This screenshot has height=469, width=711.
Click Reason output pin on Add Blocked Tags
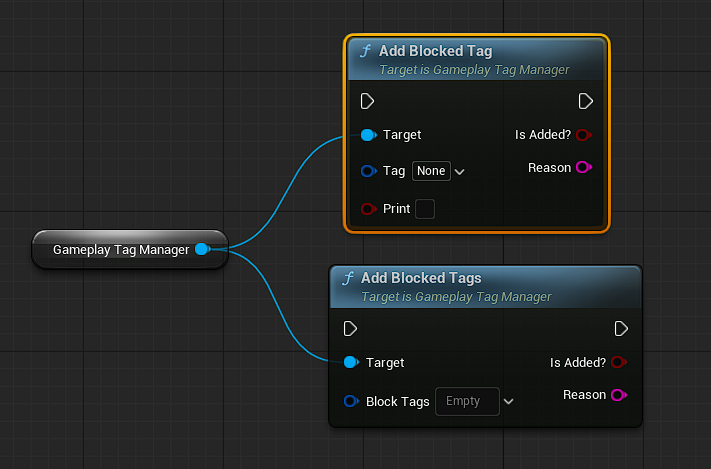tap(619, 395)
